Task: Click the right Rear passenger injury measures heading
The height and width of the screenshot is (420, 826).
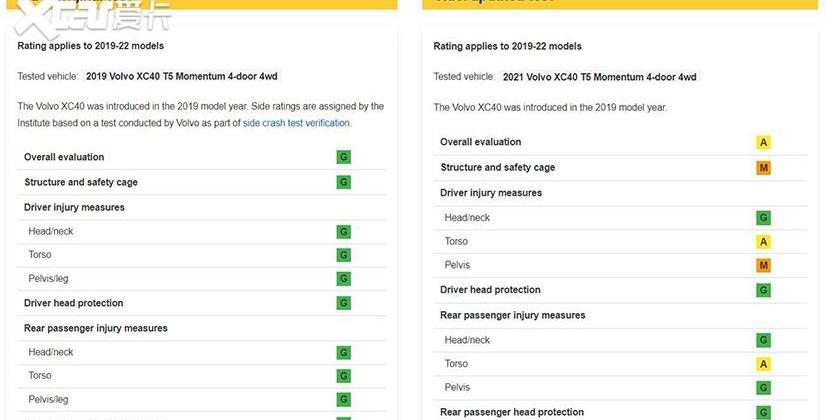Action: tap(513, 315)
